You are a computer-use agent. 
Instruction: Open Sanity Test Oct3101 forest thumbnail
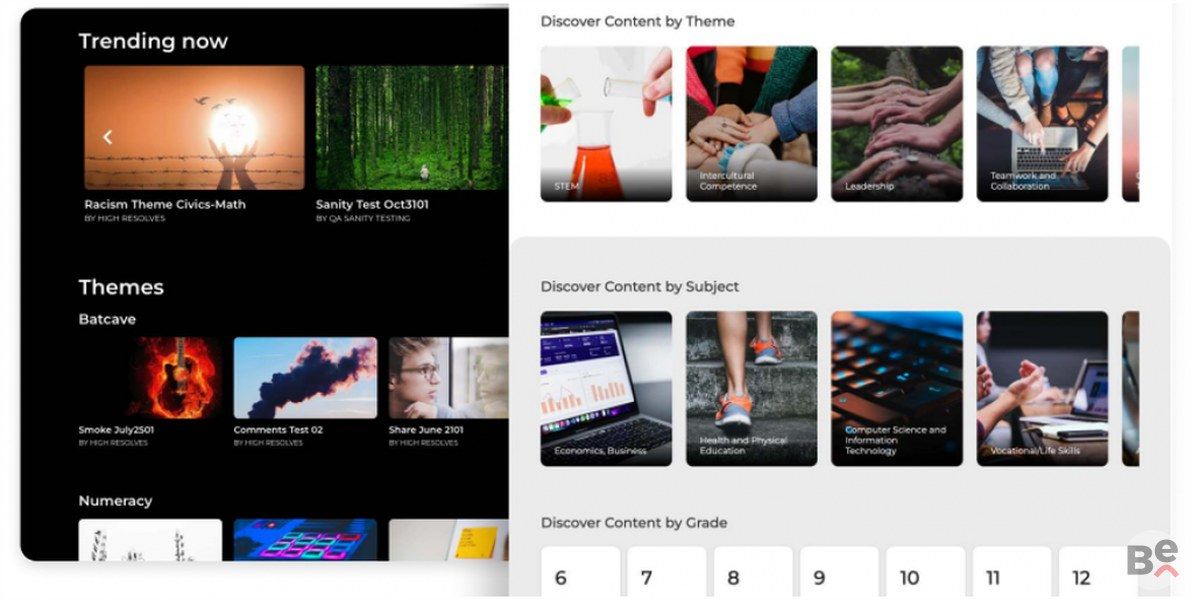tap(411, 127)
